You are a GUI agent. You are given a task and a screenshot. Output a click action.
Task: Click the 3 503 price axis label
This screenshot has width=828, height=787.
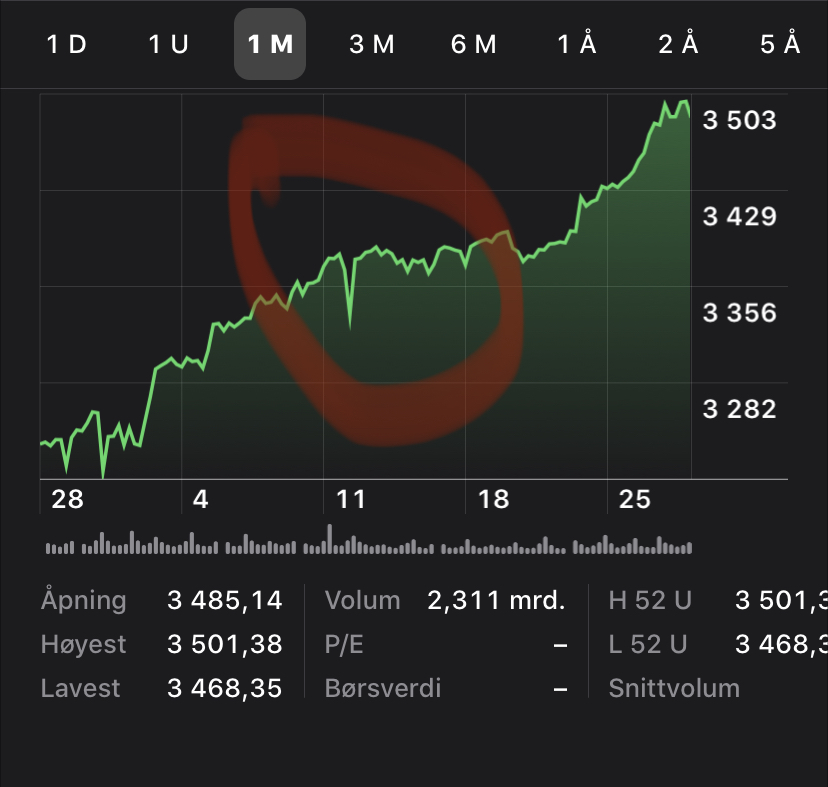(x=739, y=120)
